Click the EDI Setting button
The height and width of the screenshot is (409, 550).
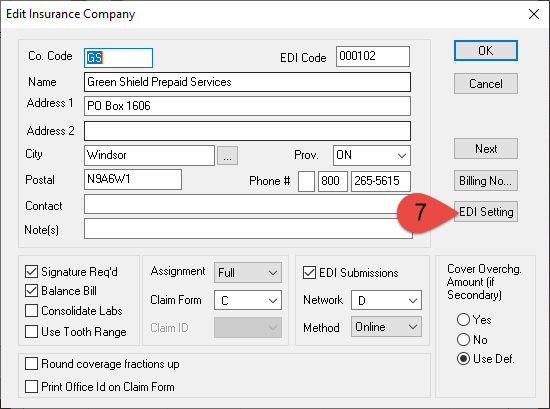point(485,212)
